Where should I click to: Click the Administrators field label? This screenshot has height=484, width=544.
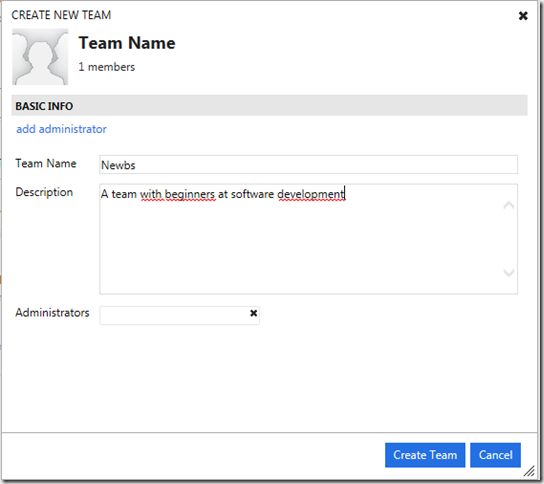click(52, 313)
